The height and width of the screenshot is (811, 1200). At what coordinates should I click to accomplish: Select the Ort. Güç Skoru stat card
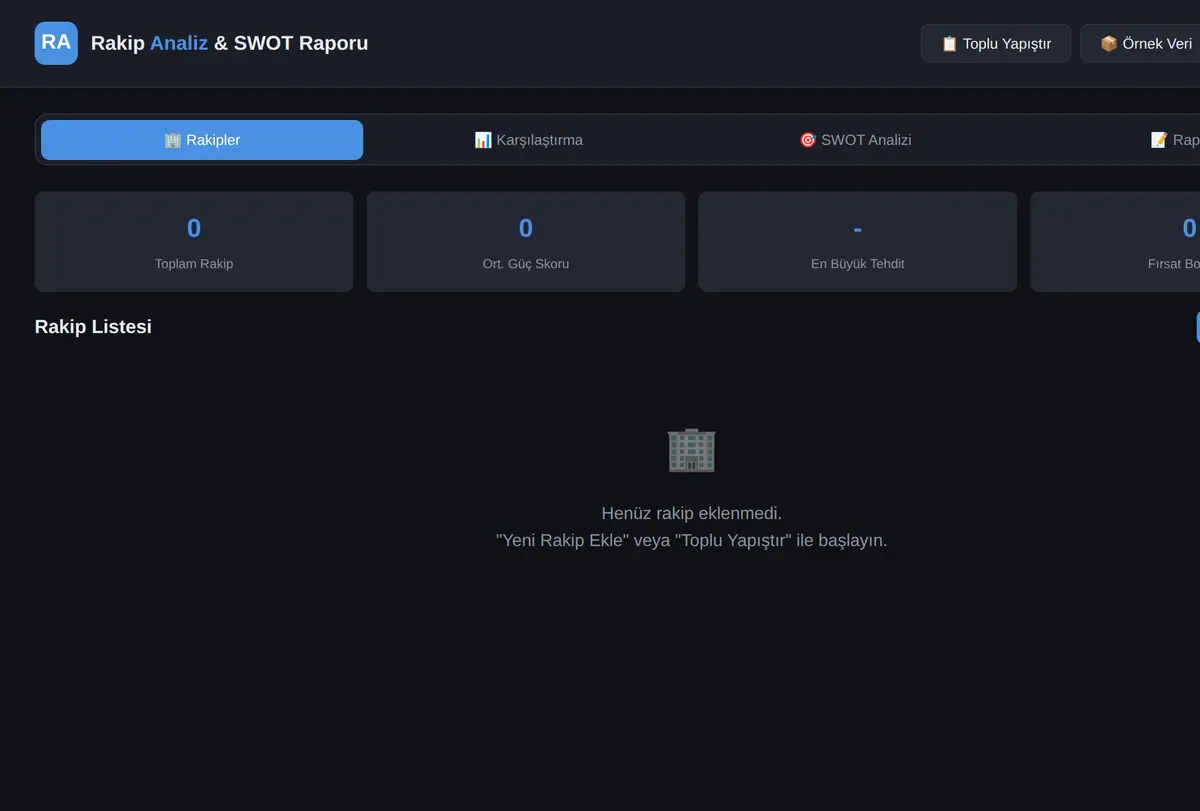(526, 242)
